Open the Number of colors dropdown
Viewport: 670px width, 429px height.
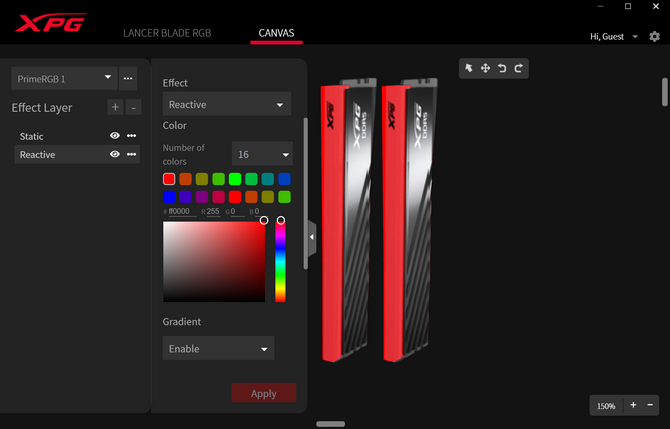tap(262, 154)
